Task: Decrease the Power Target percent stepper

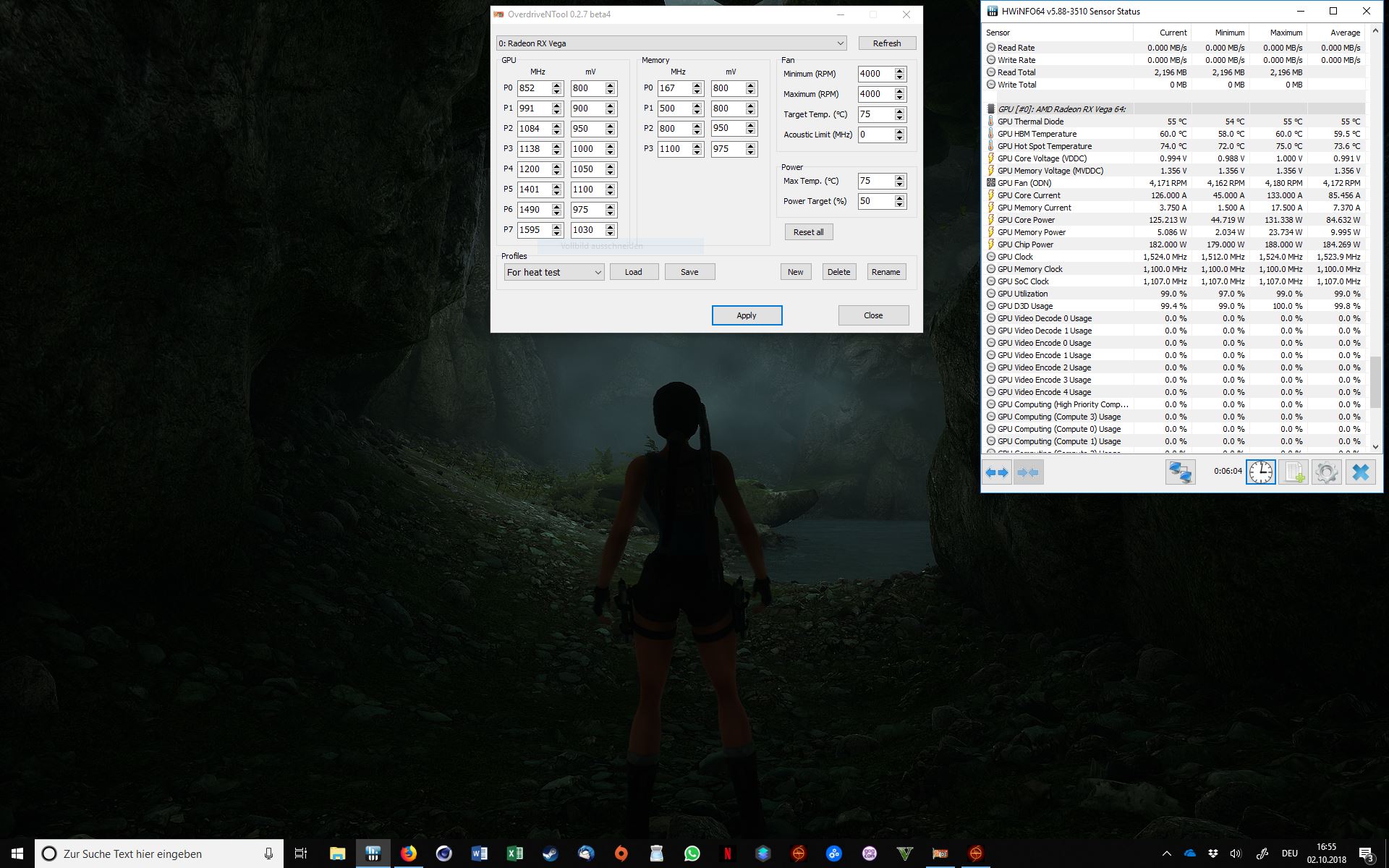Action: pyautogui.click(x=899, y=205)
